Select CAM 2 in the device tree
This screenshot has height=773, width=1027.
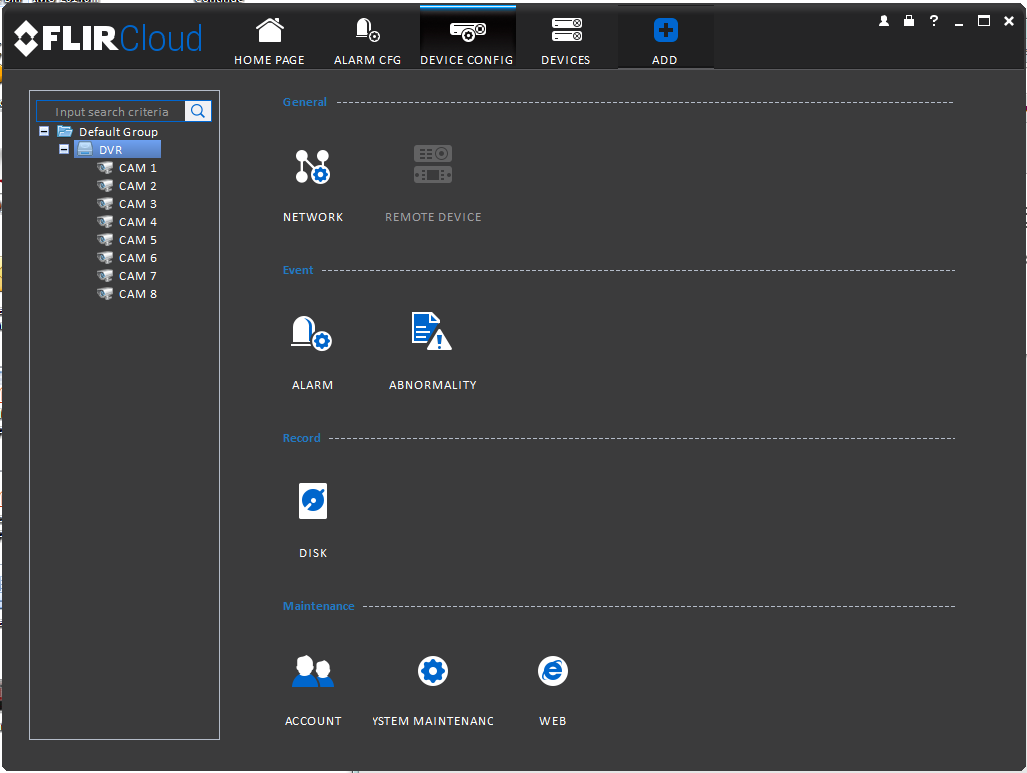point(138,186)
